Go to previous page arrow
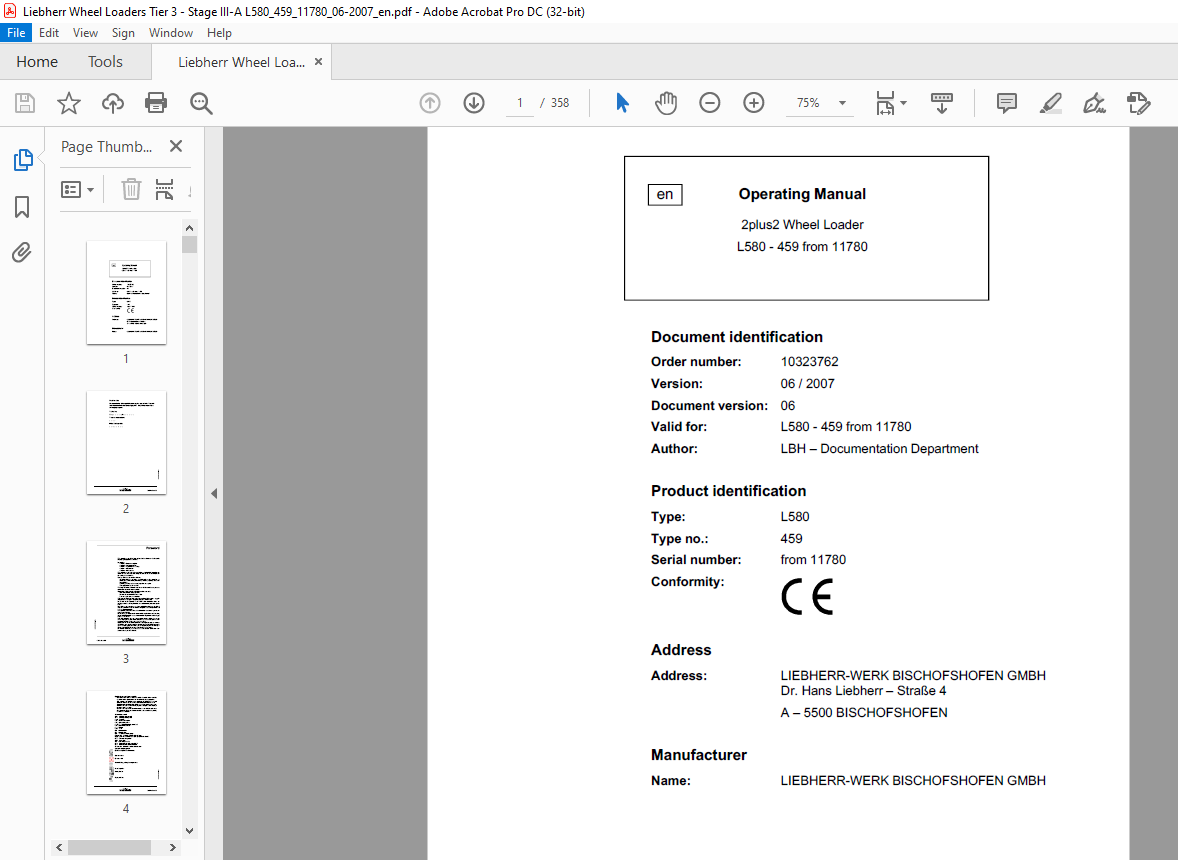 coord(430,103)
